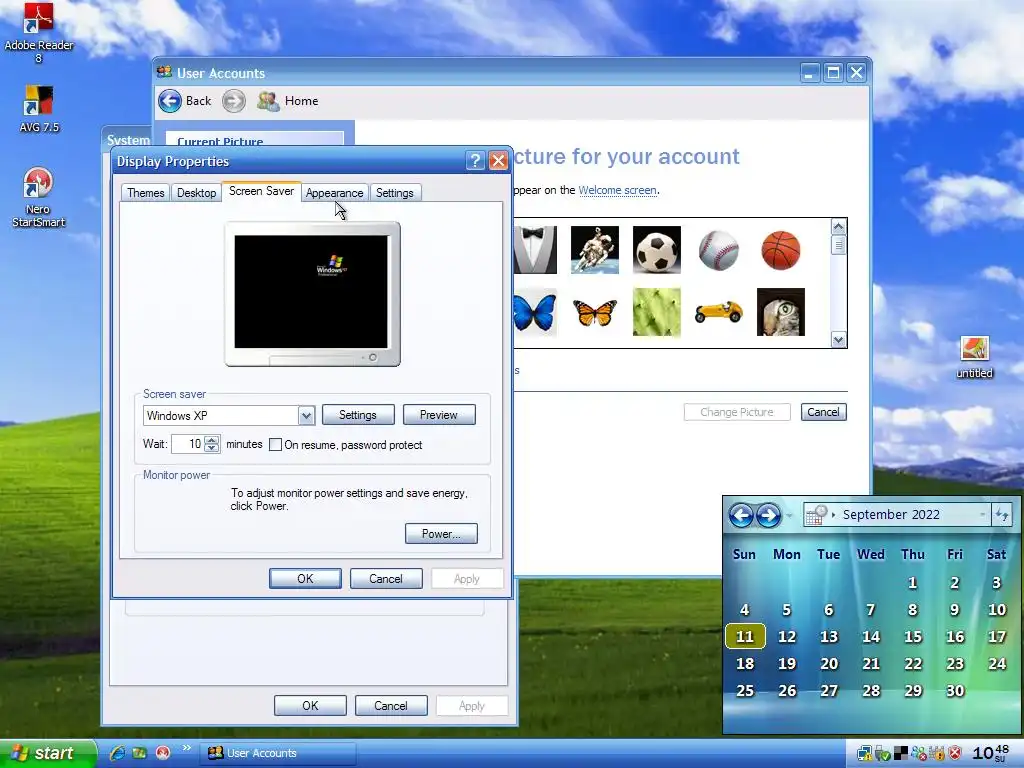Click the Safely Remove Hardware tray icon
The height and width of the screenshot is (768, 1024).
point(883,754)
